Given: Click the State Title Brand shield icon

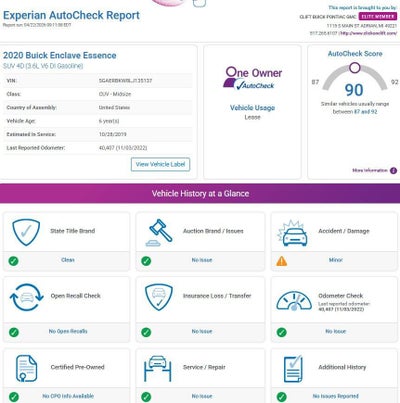Looking at the screenshot, I should 26,232.
